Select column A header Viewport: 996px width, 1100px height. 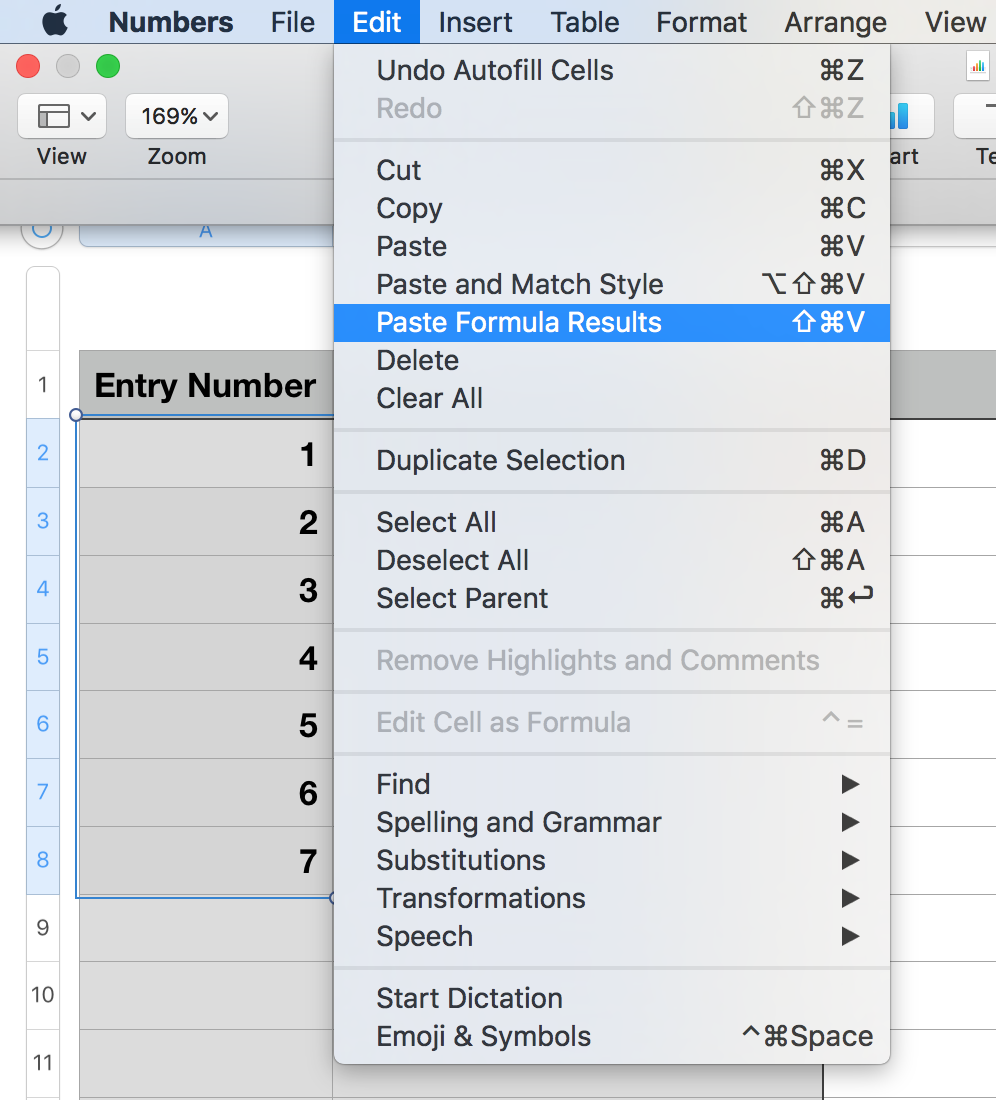pos(206,235)
